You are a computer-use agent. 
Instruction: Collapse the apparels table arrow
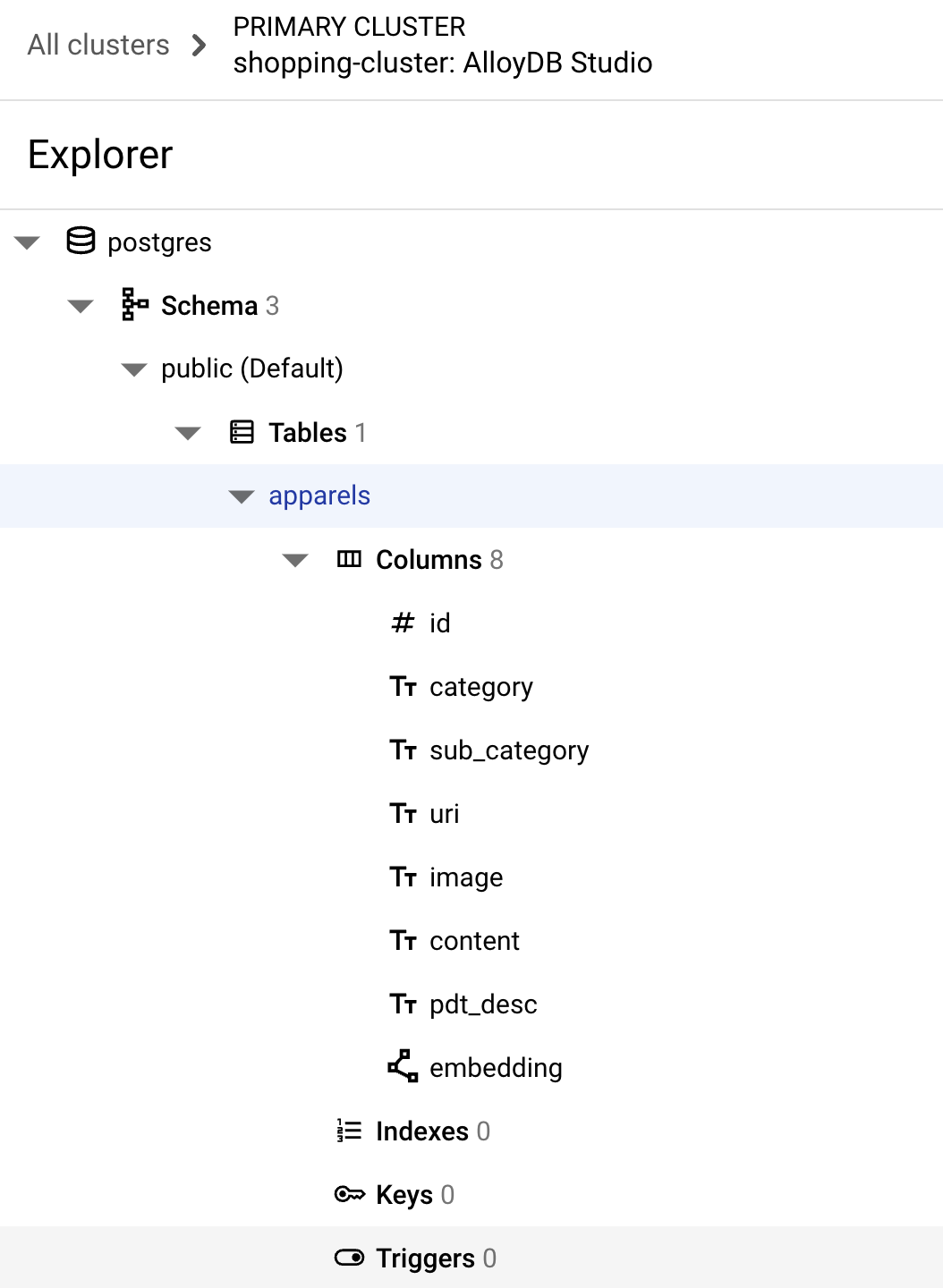point(242,497)
